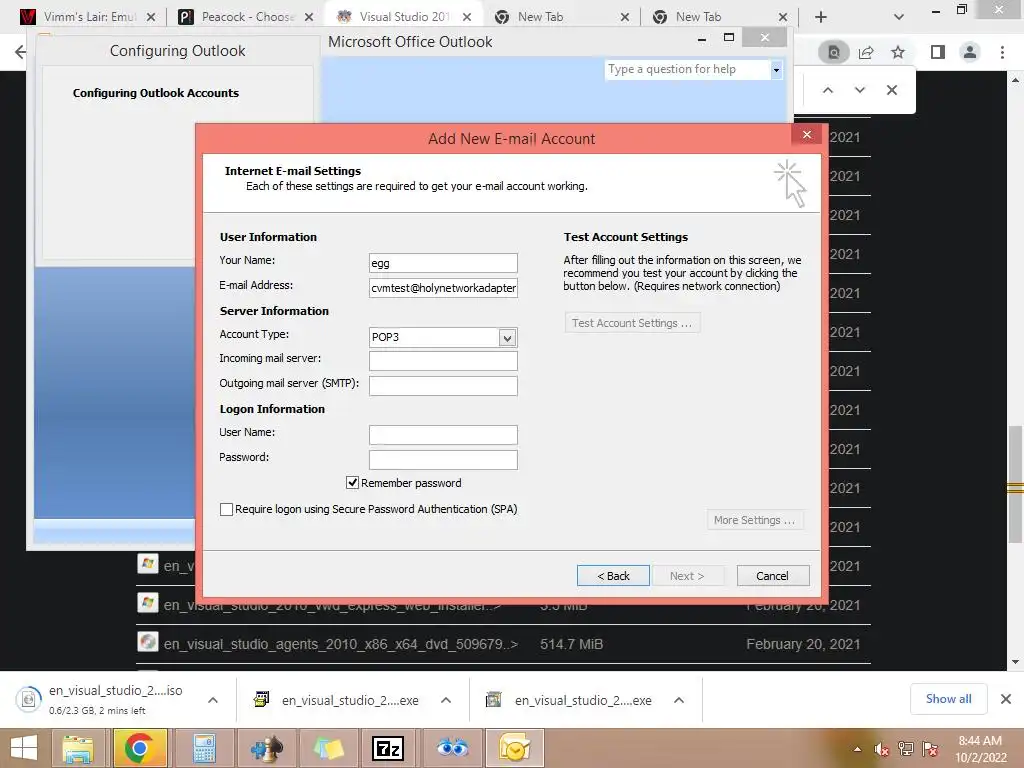Screen dimensions: 1024x768
Task: Open the blue eyes taskbar app
Action: click(x=452, y=748)
